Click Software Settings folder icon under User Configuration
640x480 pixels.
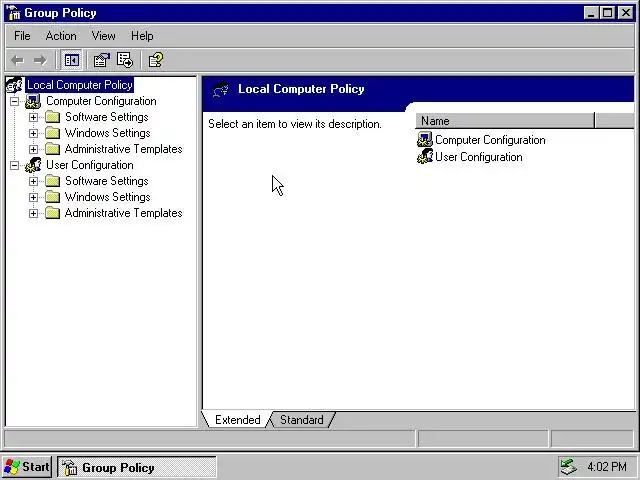point(52,181)
